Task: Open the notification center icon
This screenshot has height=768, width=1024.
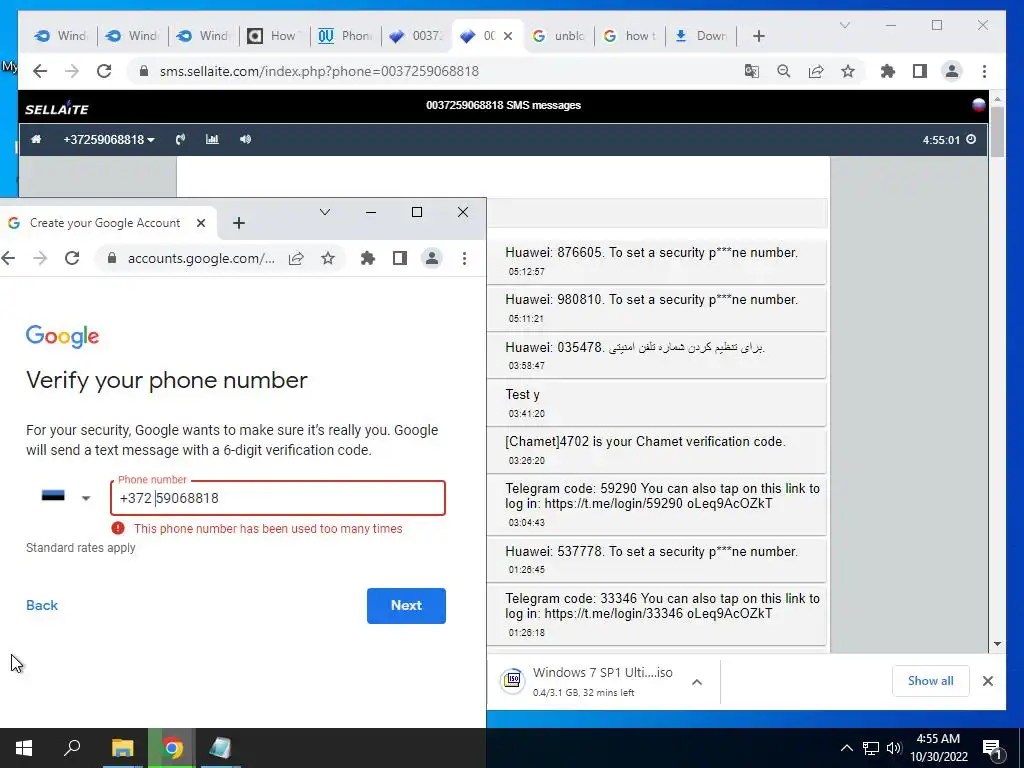Action: [x=991, y=748]
